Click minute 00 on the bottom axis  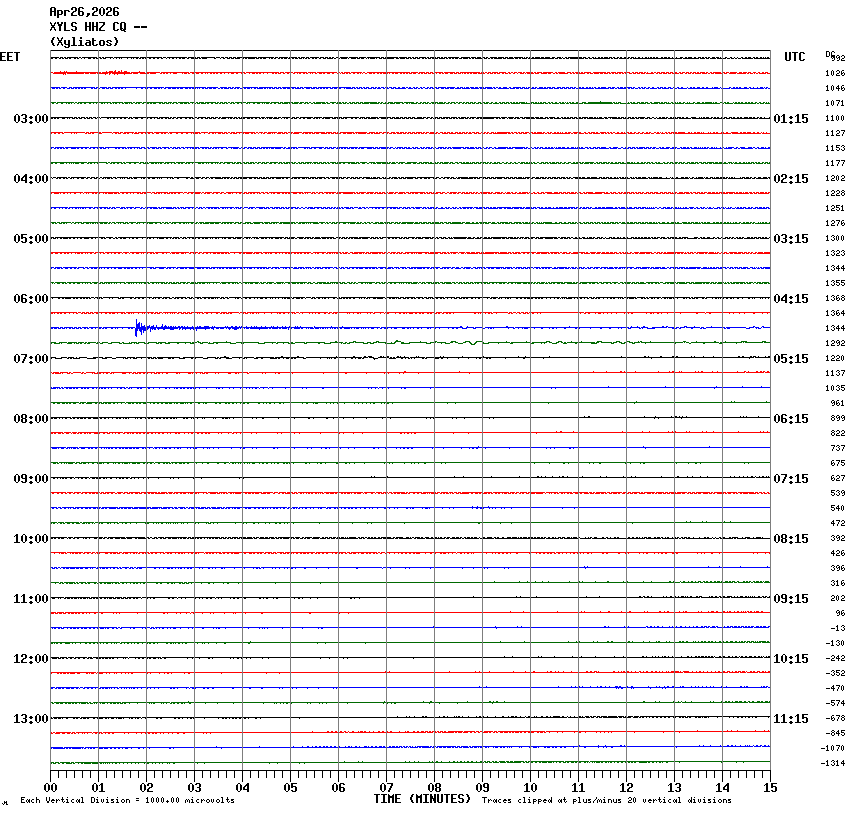[x=51, y=787]
